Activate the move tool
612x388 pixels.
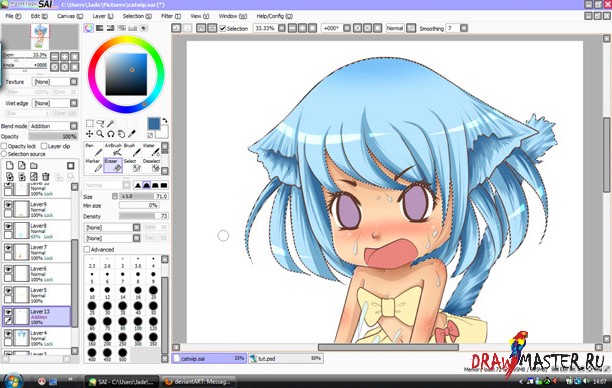[89, 134]
